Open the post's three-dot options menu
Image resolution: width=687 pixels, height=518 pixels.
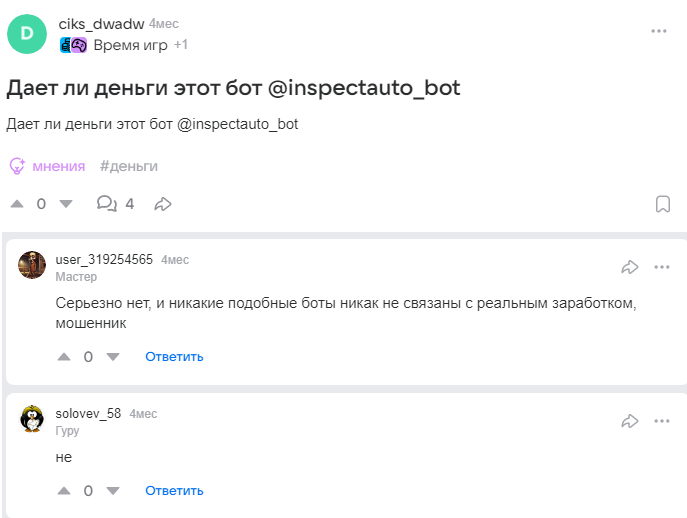(659, 31)
